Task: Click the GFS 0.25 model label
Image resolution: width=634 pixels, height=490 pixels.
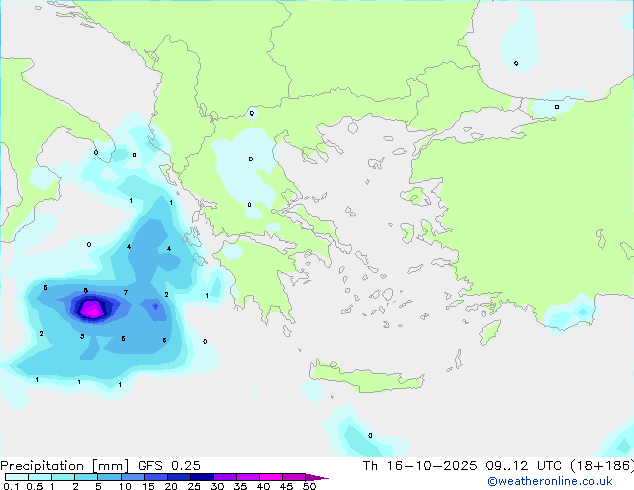Action: (169, 466)
